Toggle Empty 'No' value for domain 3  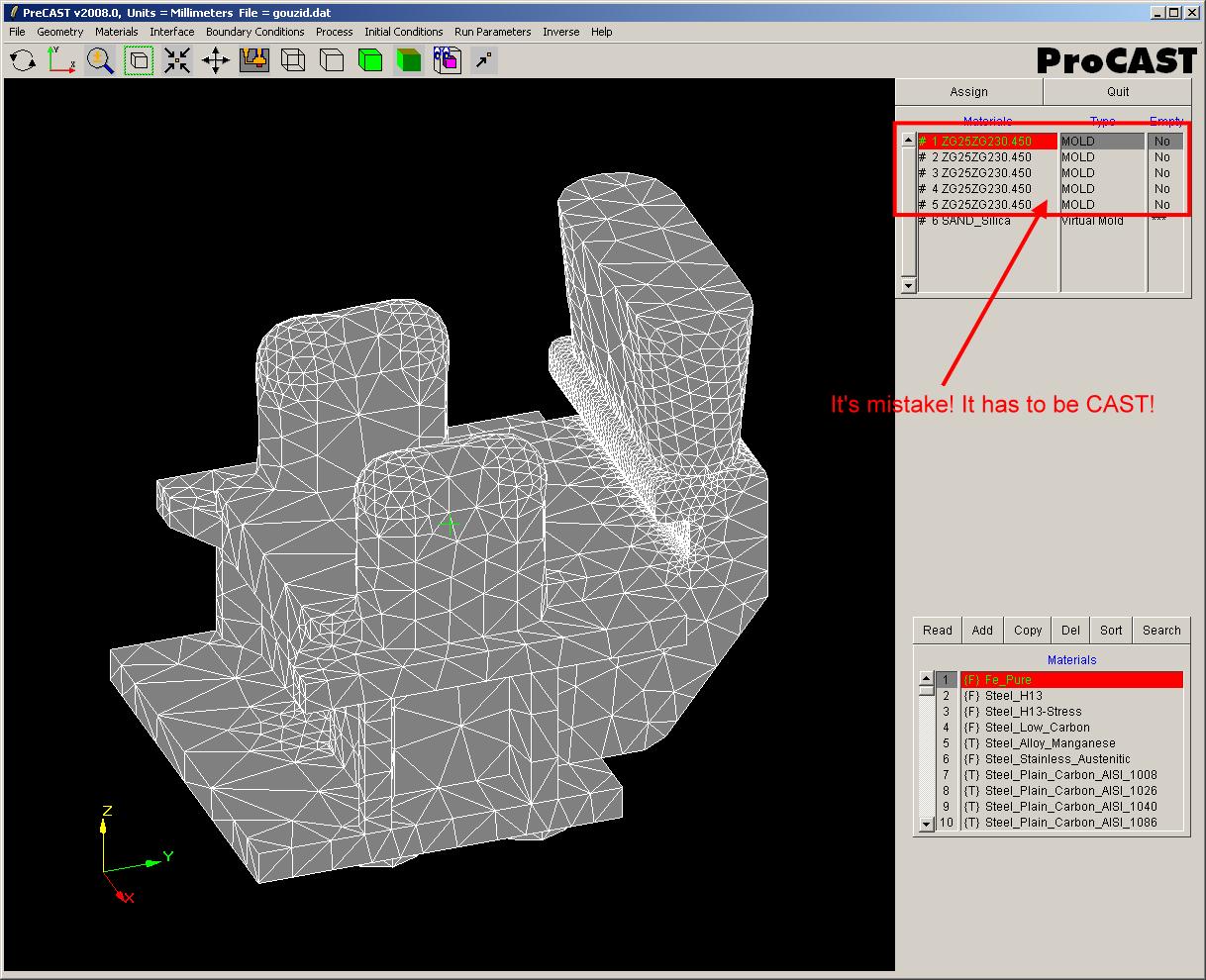click(1165, 173)
